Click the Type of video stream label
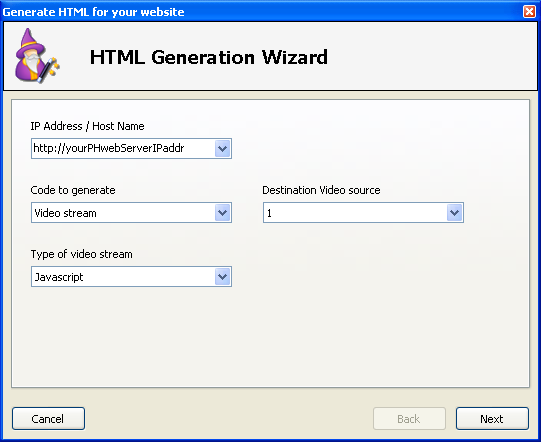This screenshot has width=541, height=442. [x=81, y=254]
